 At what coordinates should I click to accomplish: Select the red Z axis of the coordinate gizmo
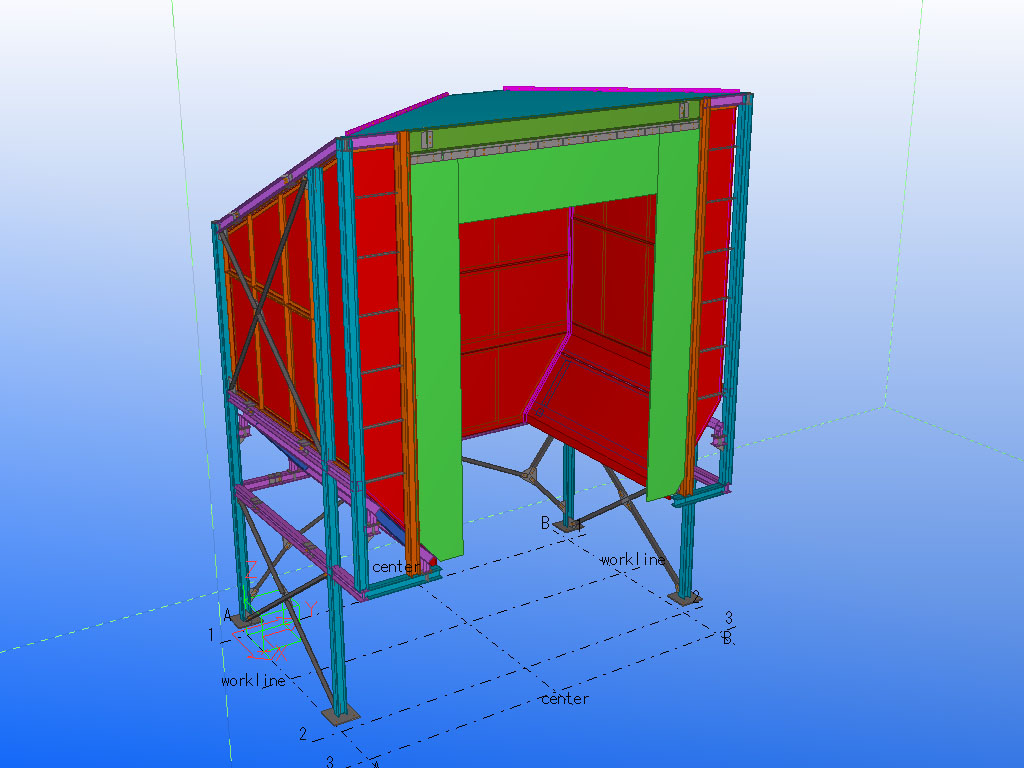pyautogui.click(x=251, y=569)
